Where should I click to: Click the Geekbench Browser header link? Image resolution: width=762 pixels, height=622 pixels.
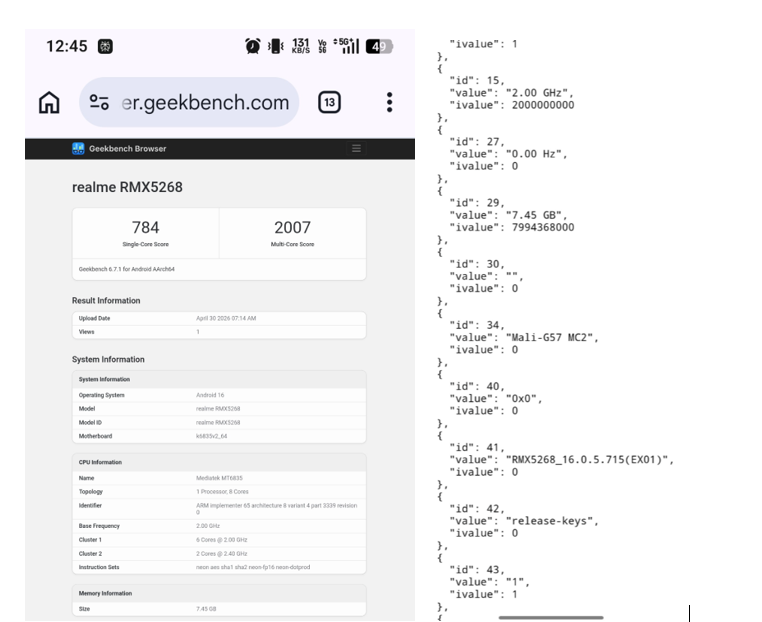127,149
